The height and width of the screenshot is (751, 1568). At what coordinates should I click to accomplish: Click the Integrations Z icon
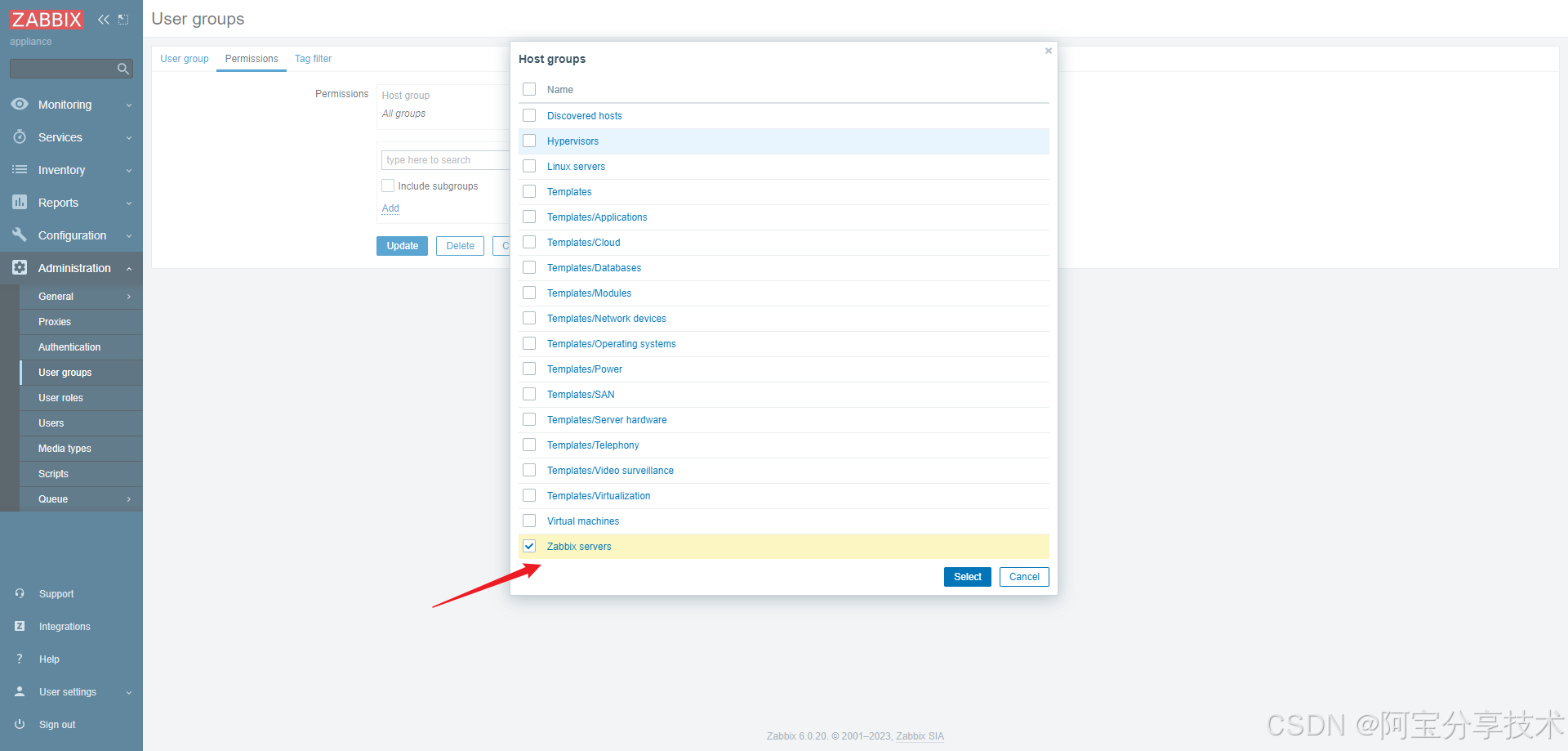(20, 626)
